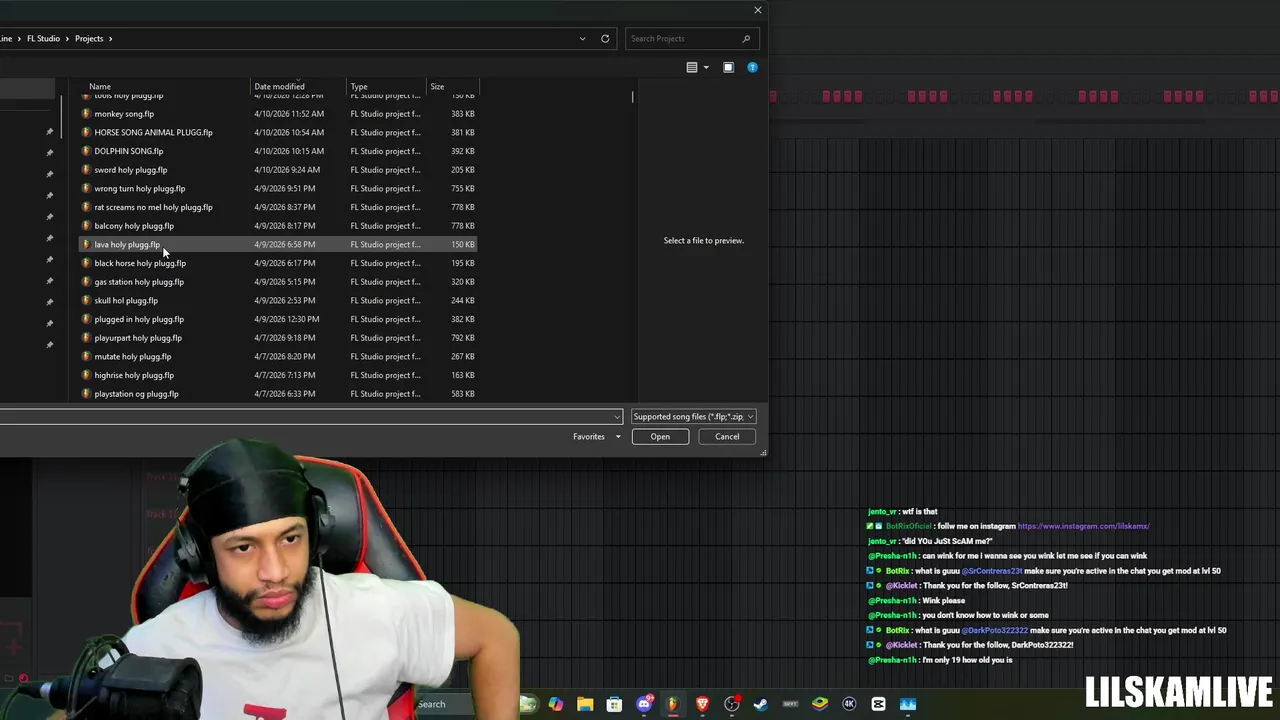
Task: Open the instagram.com/lilskamx link in chat
Action: click(1083, 526)
